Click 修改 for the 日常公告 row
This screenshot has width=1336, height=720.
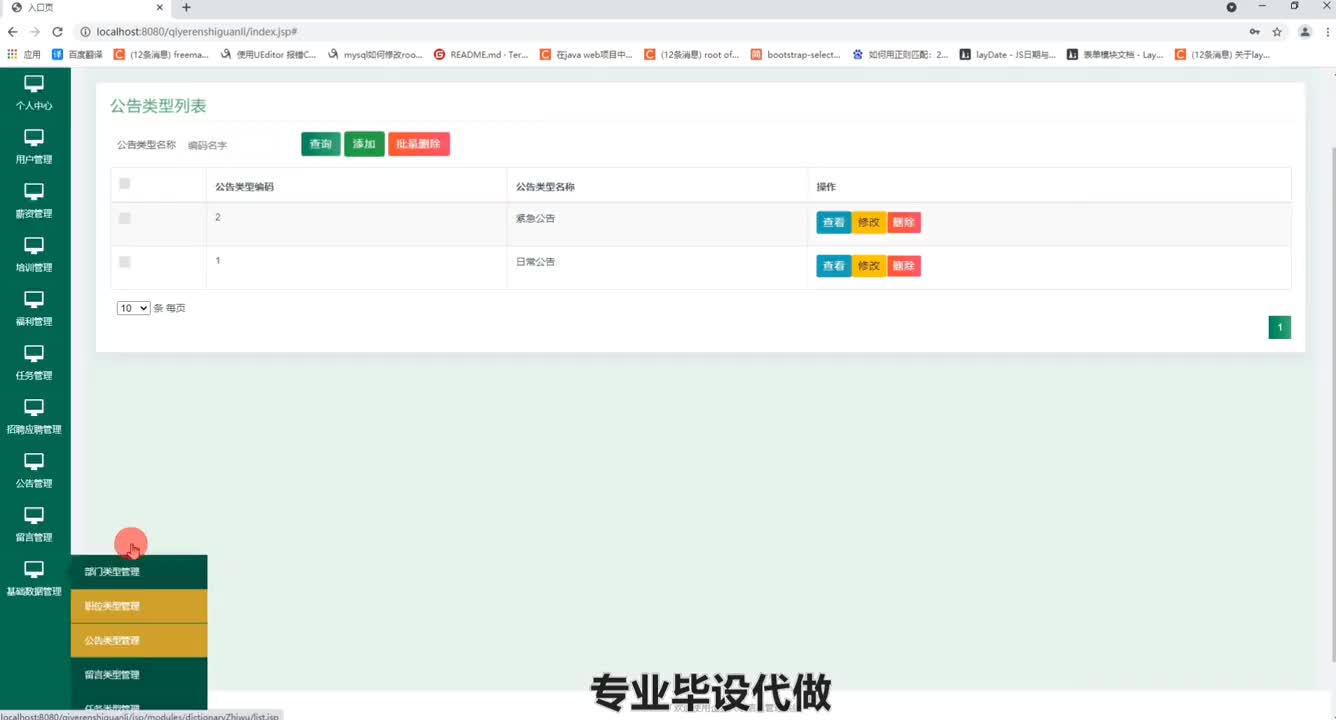tap(869, 266)
